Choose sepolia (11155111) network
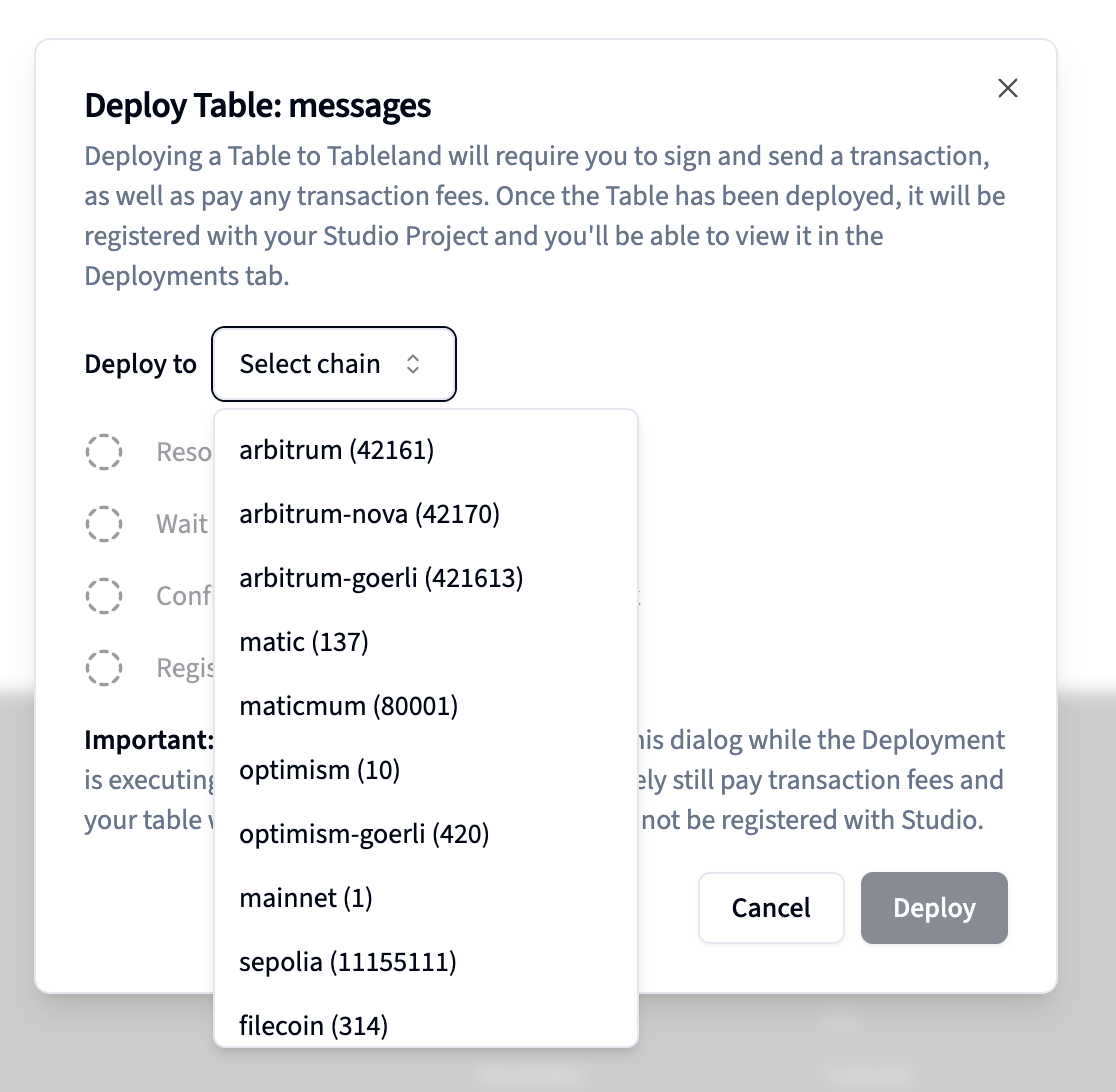 click(x=348, y=962)
